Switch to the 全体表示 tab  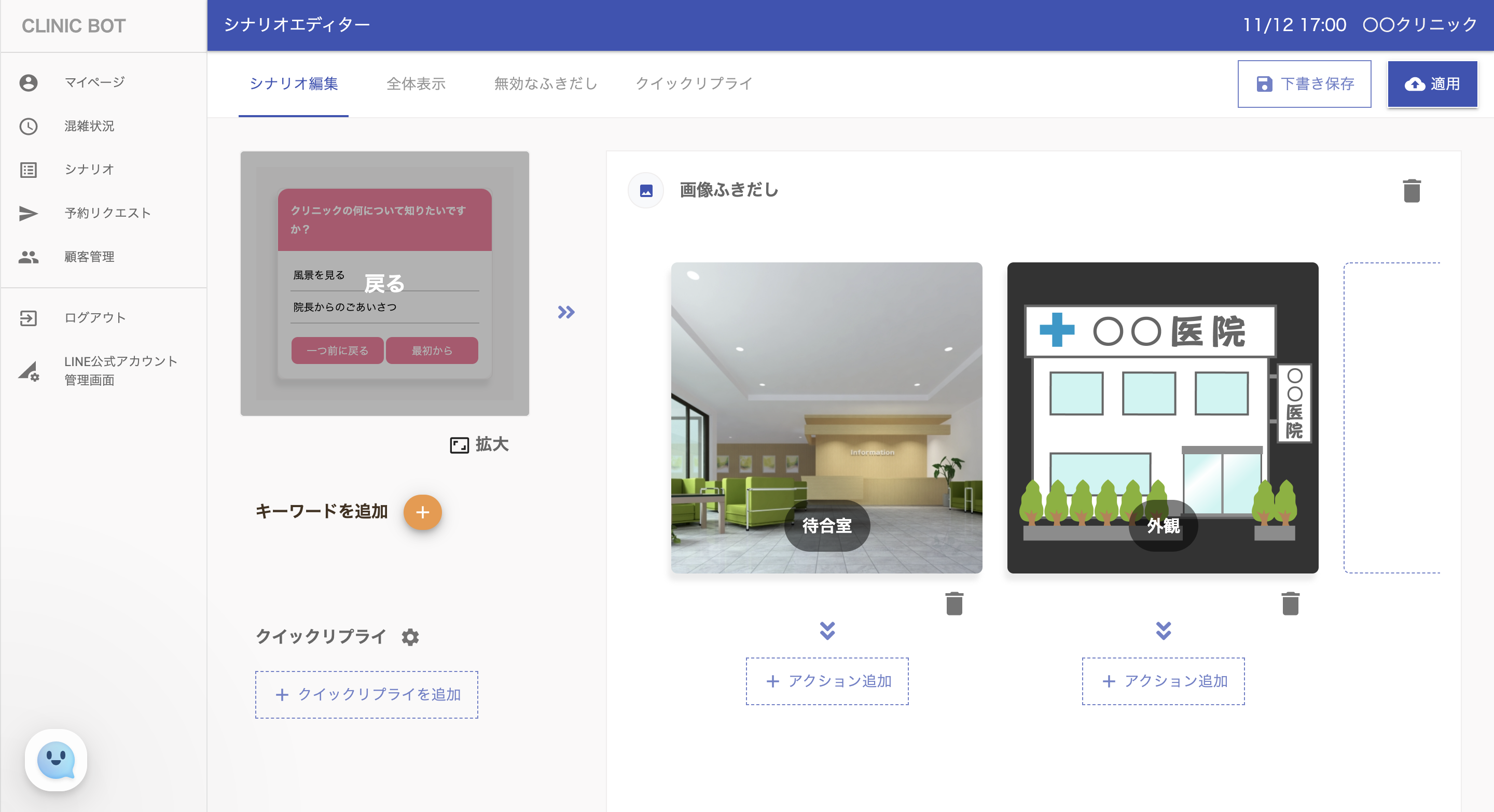pyautogui.click(x=416, y=83)
